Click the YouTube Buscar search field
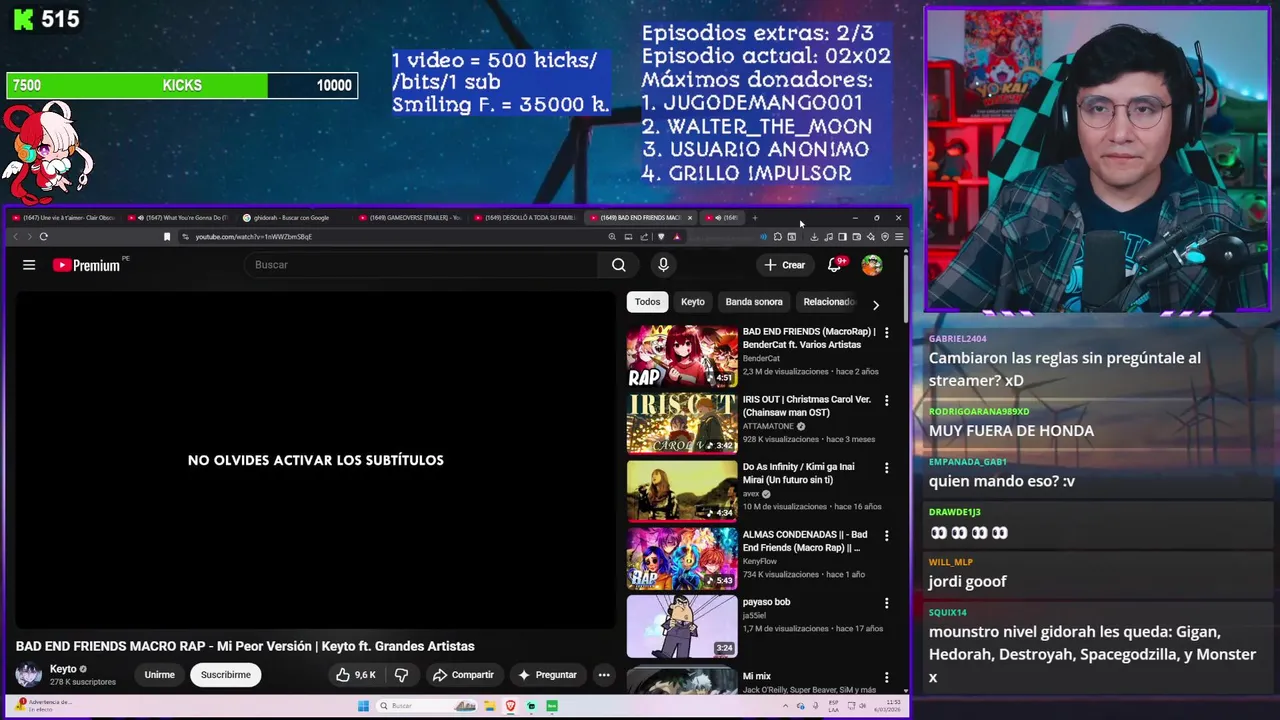1280x720 pixels. (420, 265)
